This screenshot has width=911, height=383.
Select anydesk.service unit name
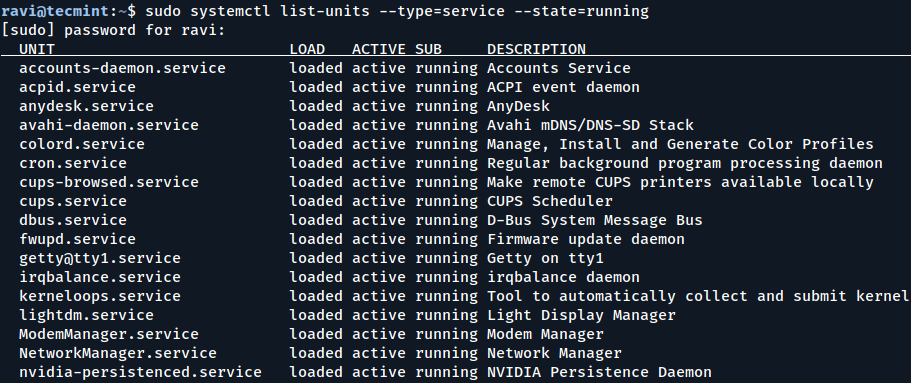tap(87, 106)
